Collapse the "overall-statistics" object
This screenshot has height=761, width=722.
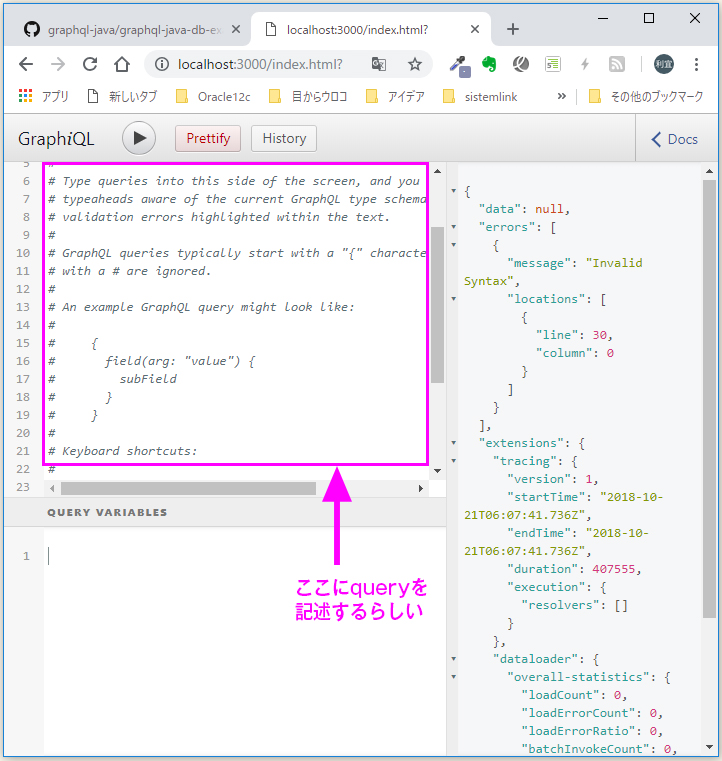[454, 677]
